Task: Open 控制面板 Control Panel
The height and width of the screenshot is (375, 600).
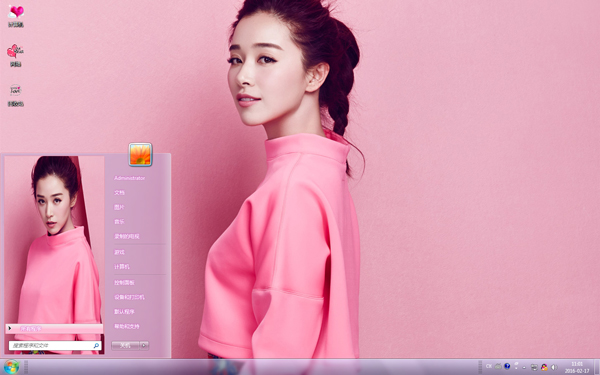Action: [124, 282]
